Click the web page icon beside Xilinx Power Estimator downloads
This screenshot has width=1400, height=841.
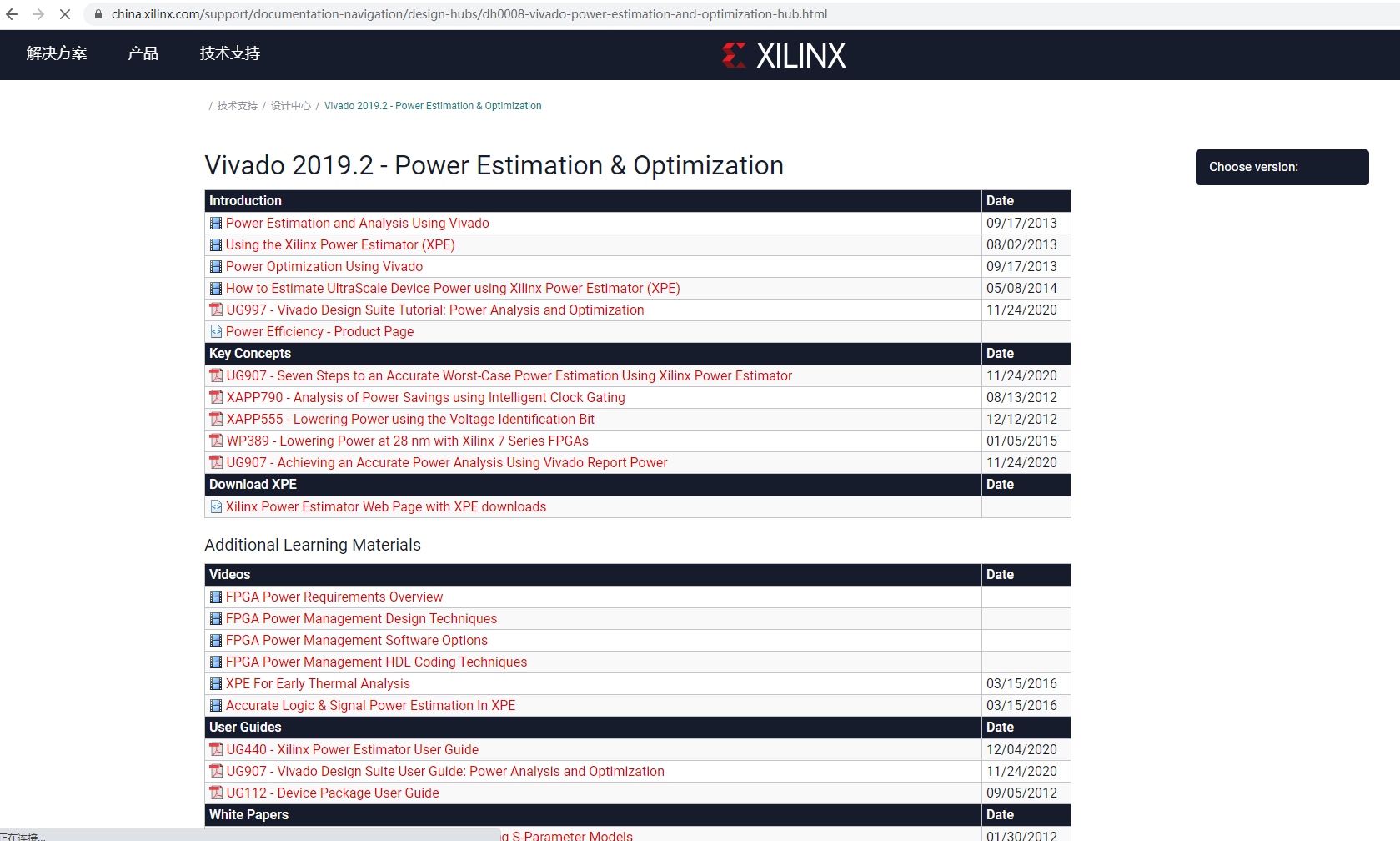pos(216,506)
